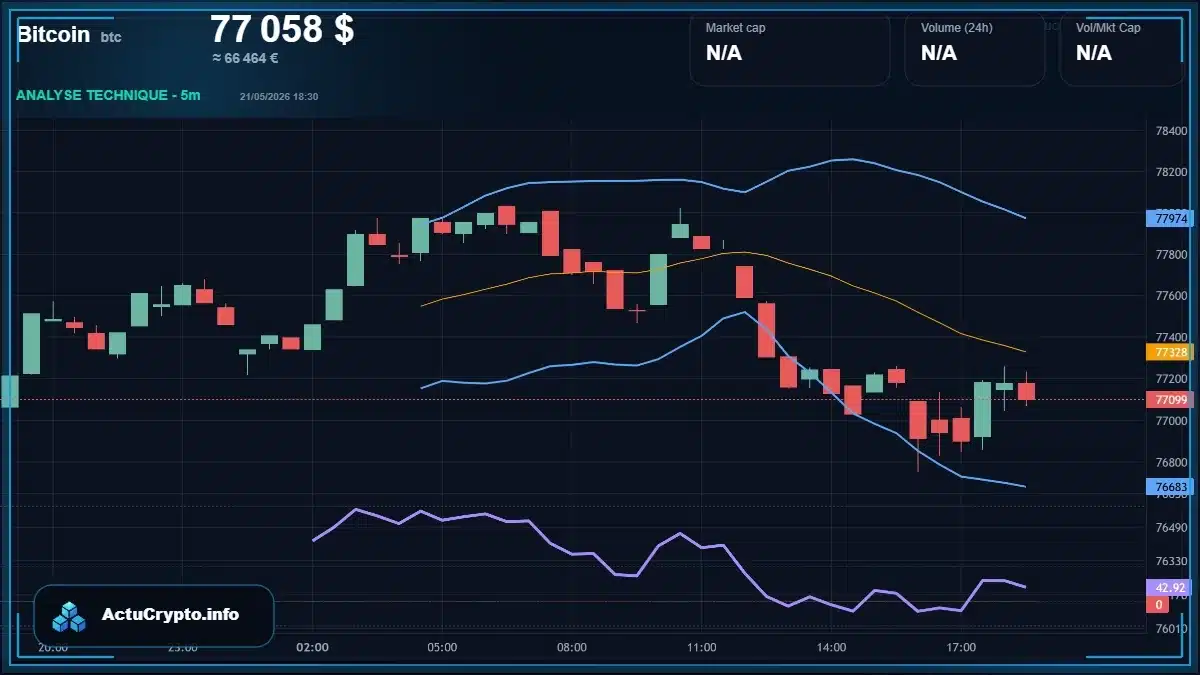Click the N/A value under Vol/Mkt Cap

click(x=1094, y=53)
